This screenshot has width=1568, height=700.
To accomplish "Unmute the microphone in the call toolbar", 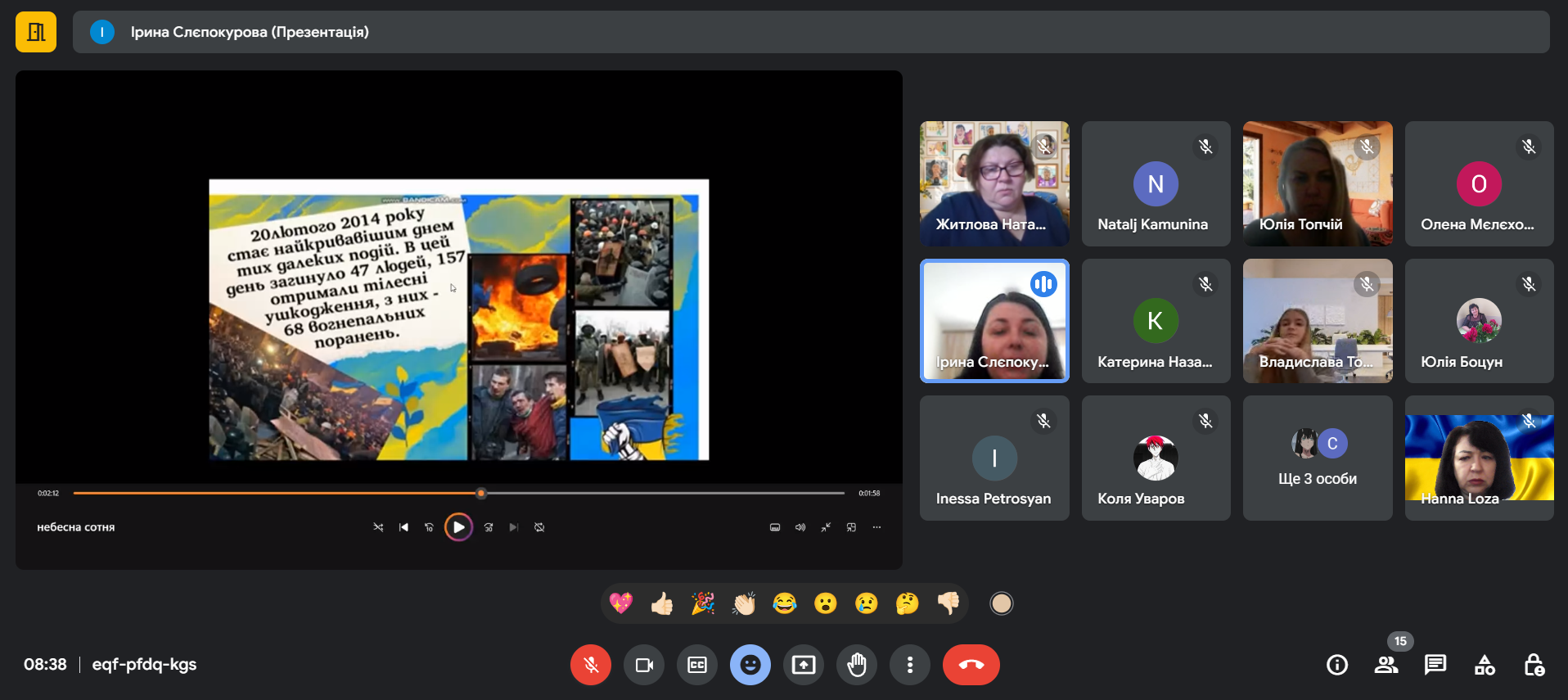I will pos(591,665).
